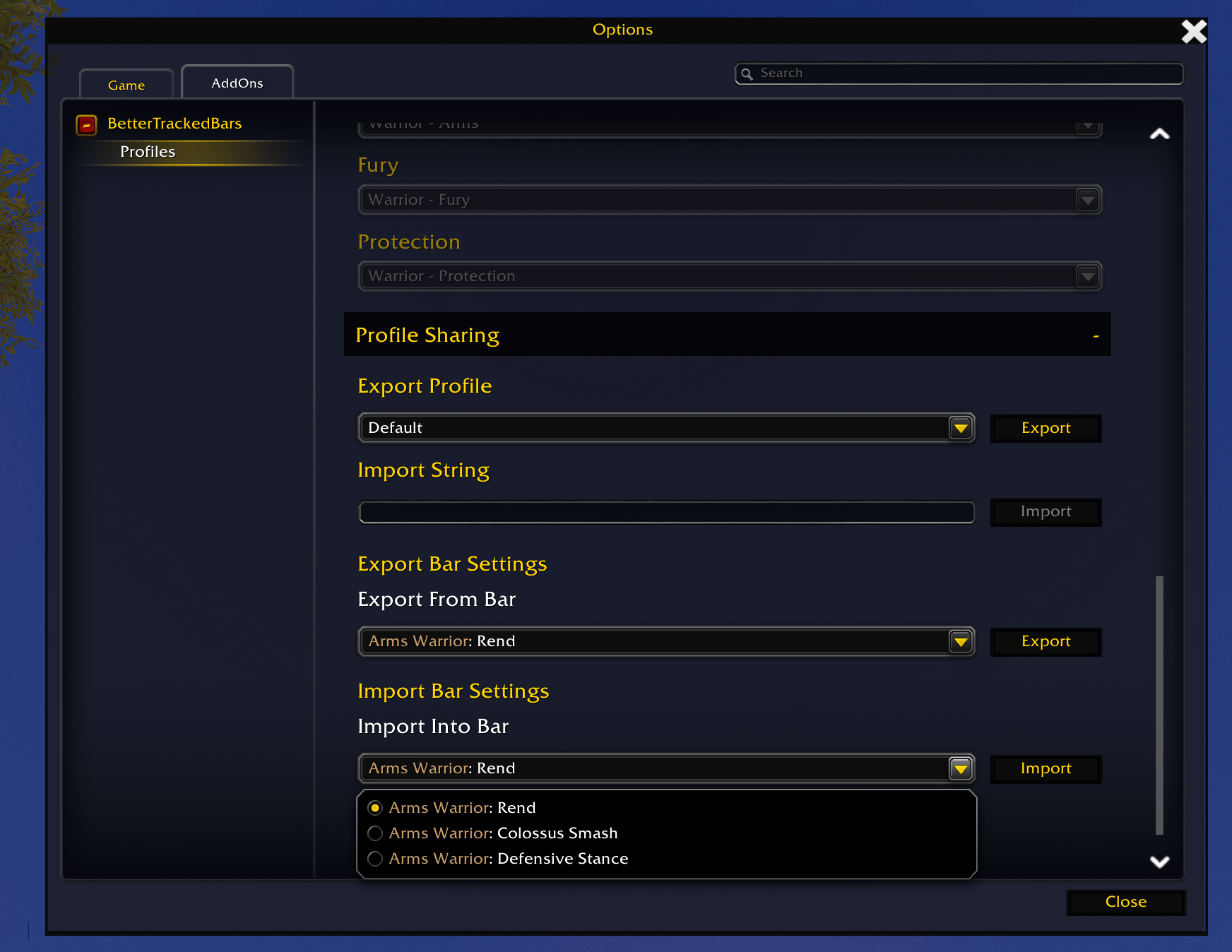Image resolution: width=1232 pixels, height=952 pixels.
Task: Click the Profile Sharing header
Action: (727, 335)
